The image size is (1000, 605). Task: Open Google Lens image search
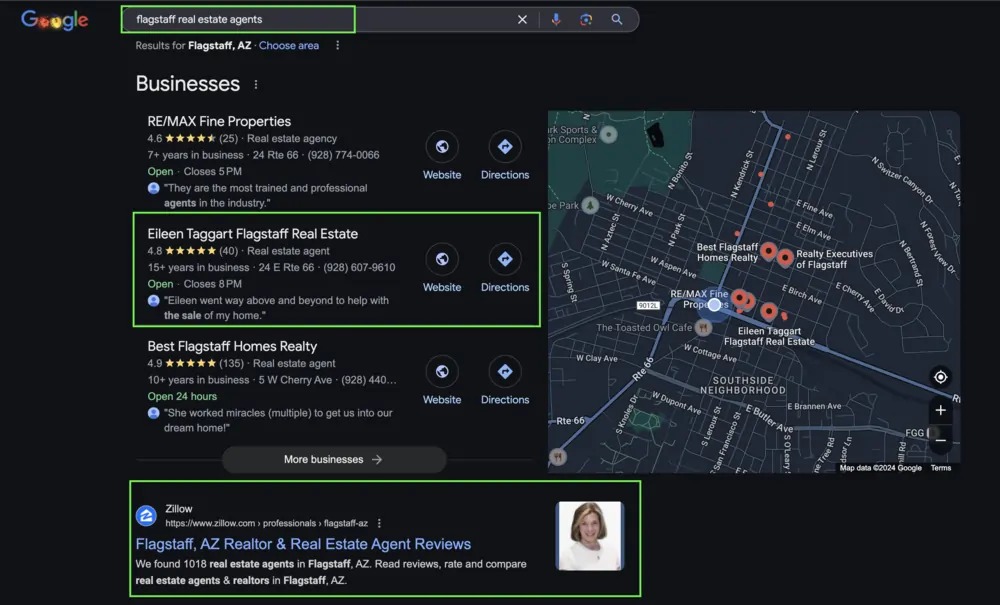tap(586, 19)
